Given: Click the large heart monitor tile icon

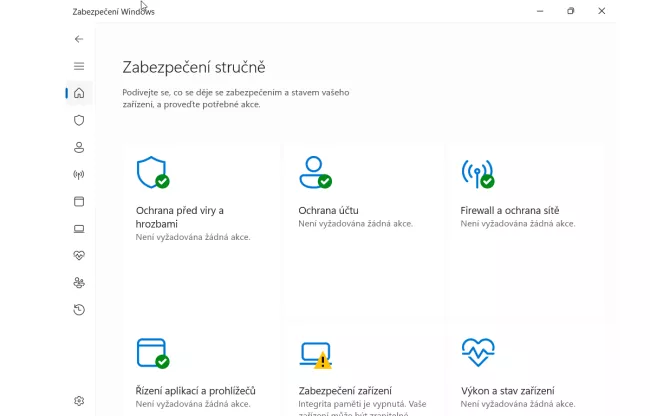Looking at the screenshot, I should [477, 352].
